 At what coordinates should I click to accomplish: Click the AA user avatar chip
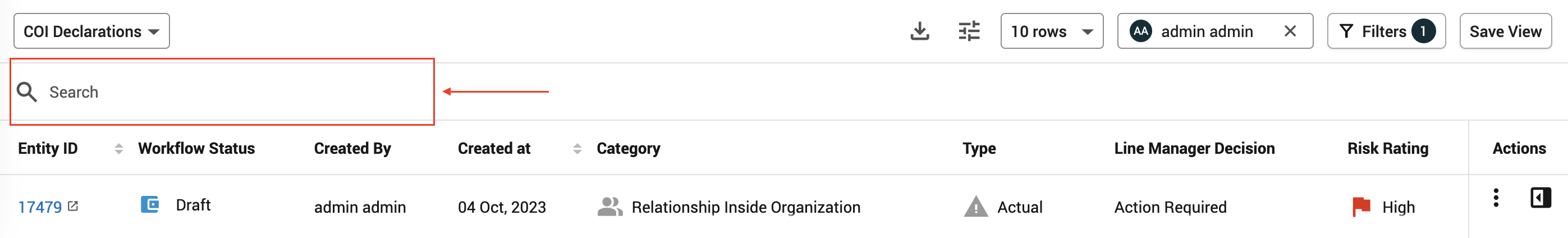tap(1141, 31)
